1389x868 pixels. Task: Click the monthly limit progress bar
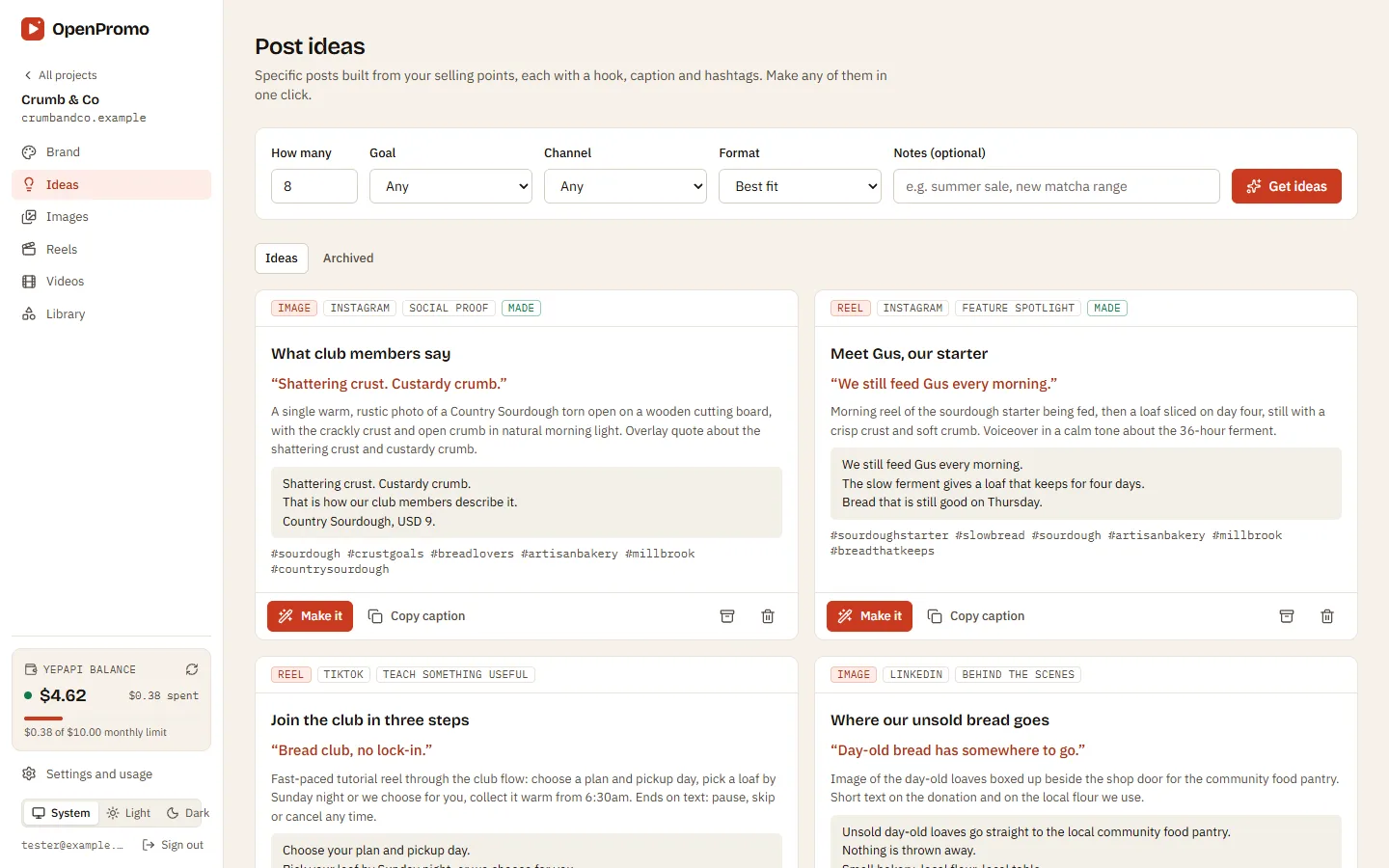point(111,719)
